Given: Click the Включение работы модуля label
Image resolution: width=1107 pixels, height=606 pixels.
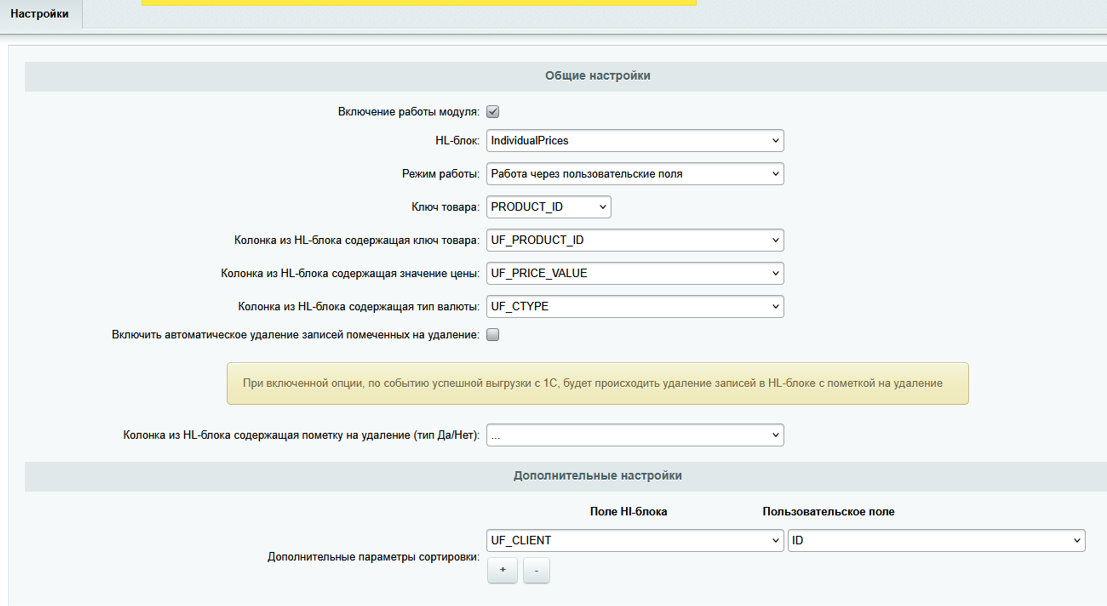Looking at the screenshot, I should 408,112.
